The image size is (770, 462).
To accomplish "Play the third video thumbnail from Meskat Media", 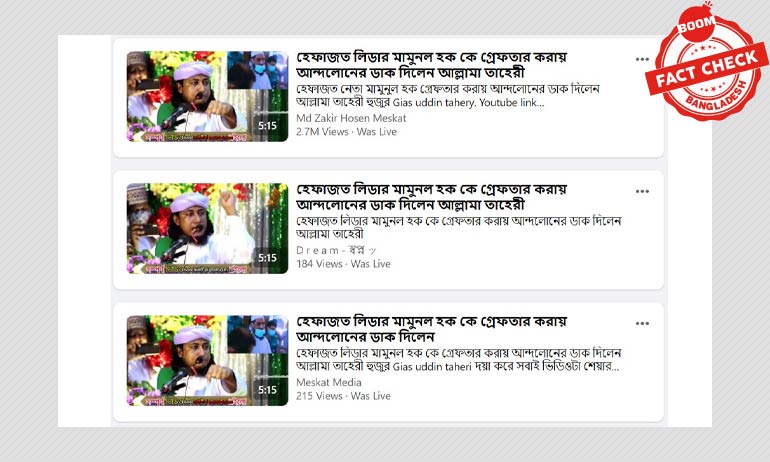I will coord(207,360).
